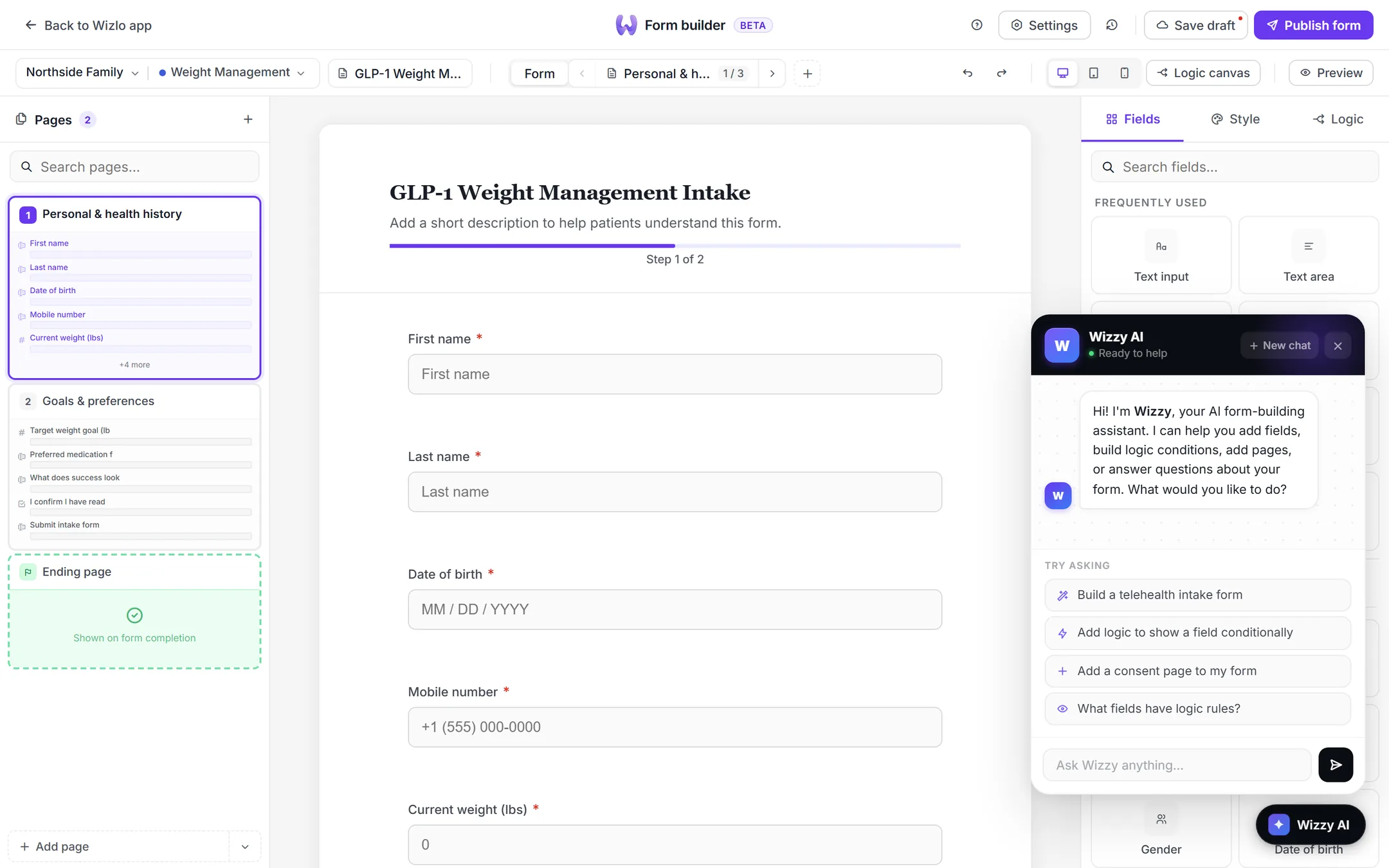Add a page via Pages header plus
This screenshot has width=1389, height=868.
pos(248,120)
